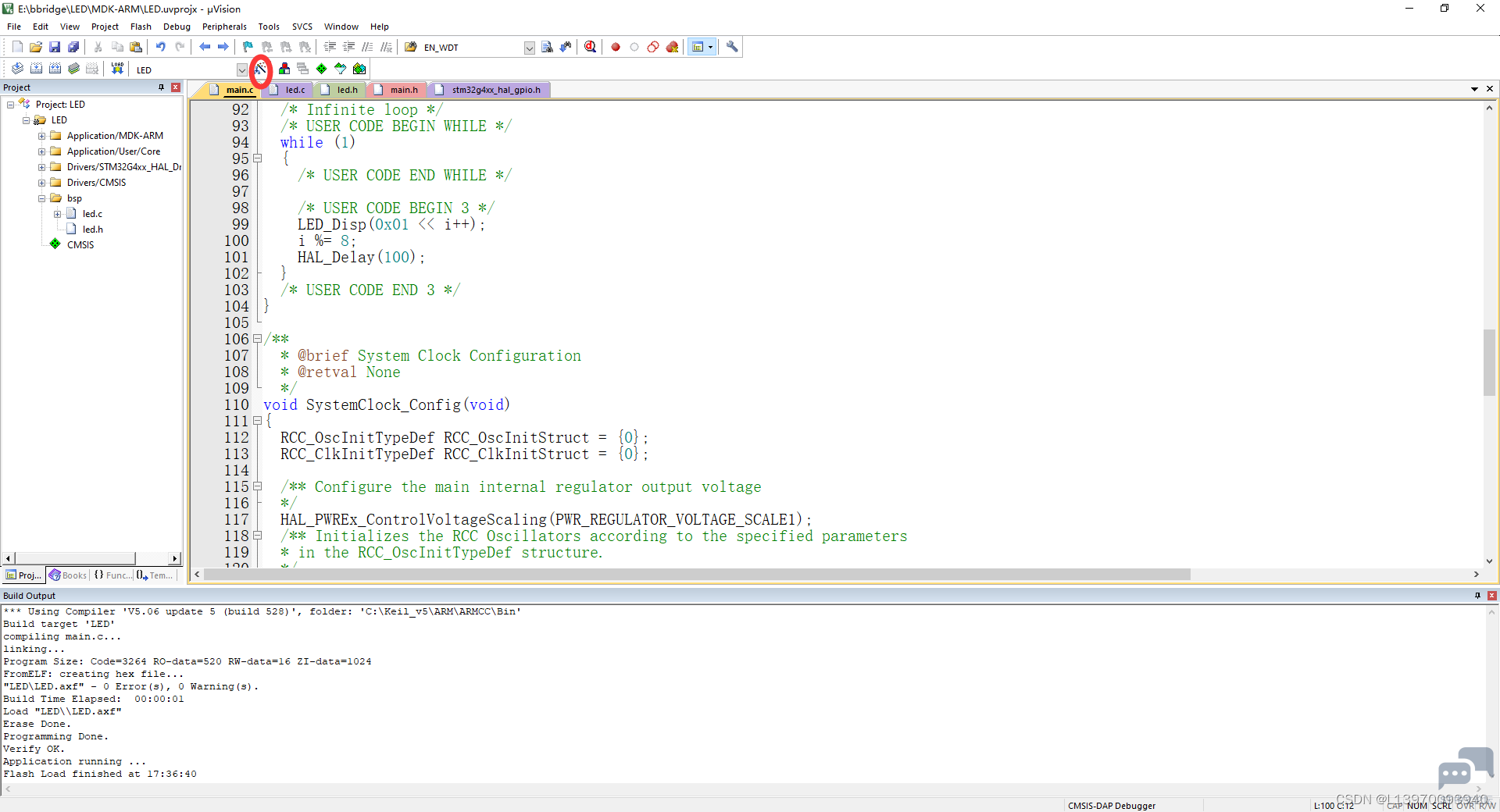Viewport: 1500px width, 812px height.
Task: Collapse the bsp folder in project tree
Action: [42, 198]
